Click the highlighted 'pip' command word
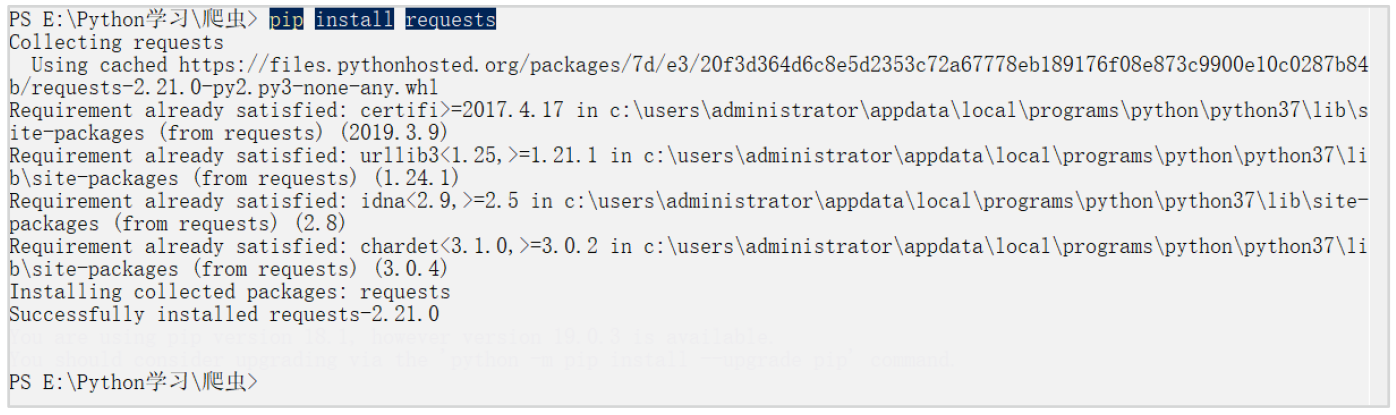Image resolution: width=1396 pixels, height=415 pixels. 286,20
